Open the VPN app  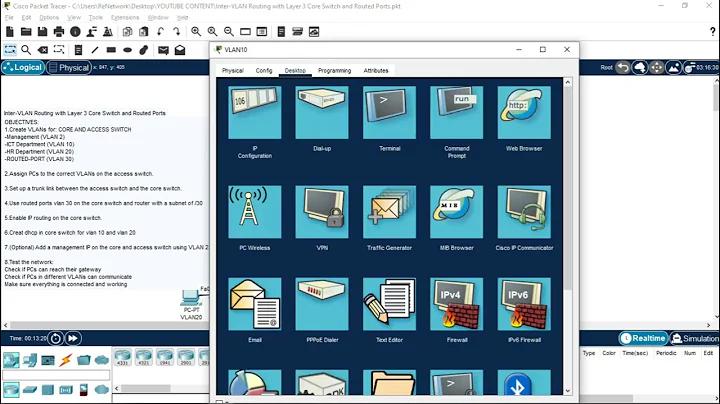[322, 212]
